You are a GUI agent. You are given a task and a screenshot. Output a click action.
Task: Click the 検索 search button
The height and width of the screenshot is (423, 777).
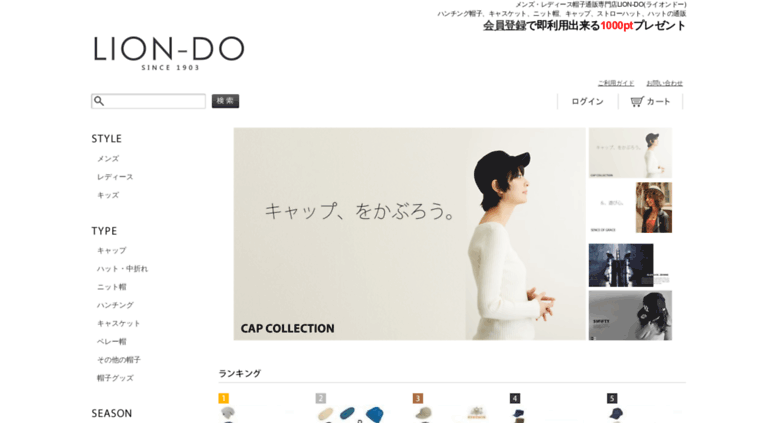tap(225, 101)
